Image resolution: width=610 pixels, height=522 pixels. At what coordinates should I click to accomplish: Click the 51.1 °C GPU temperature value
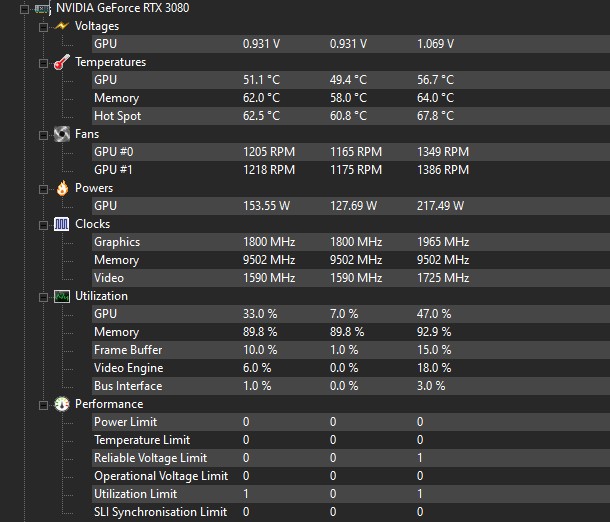[261, 80]
